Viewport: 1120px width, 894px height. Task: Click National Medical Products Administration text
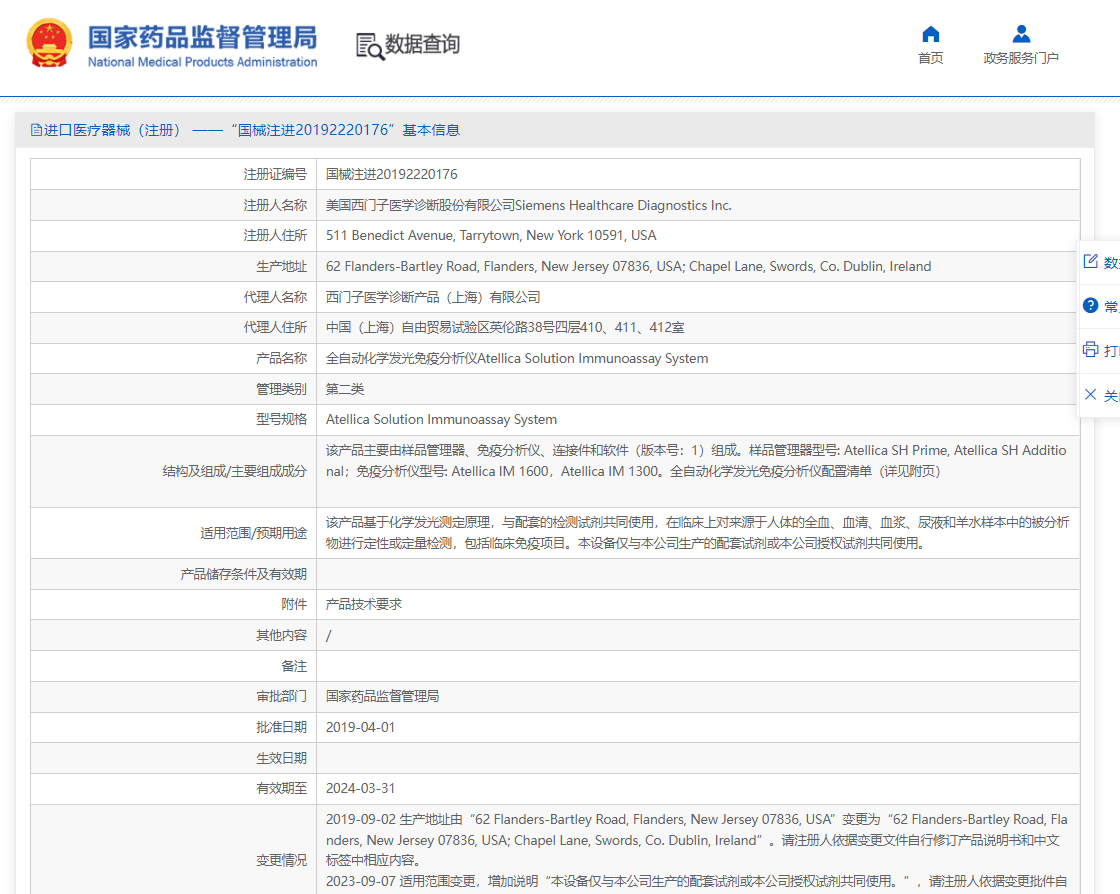click(203, 62)
